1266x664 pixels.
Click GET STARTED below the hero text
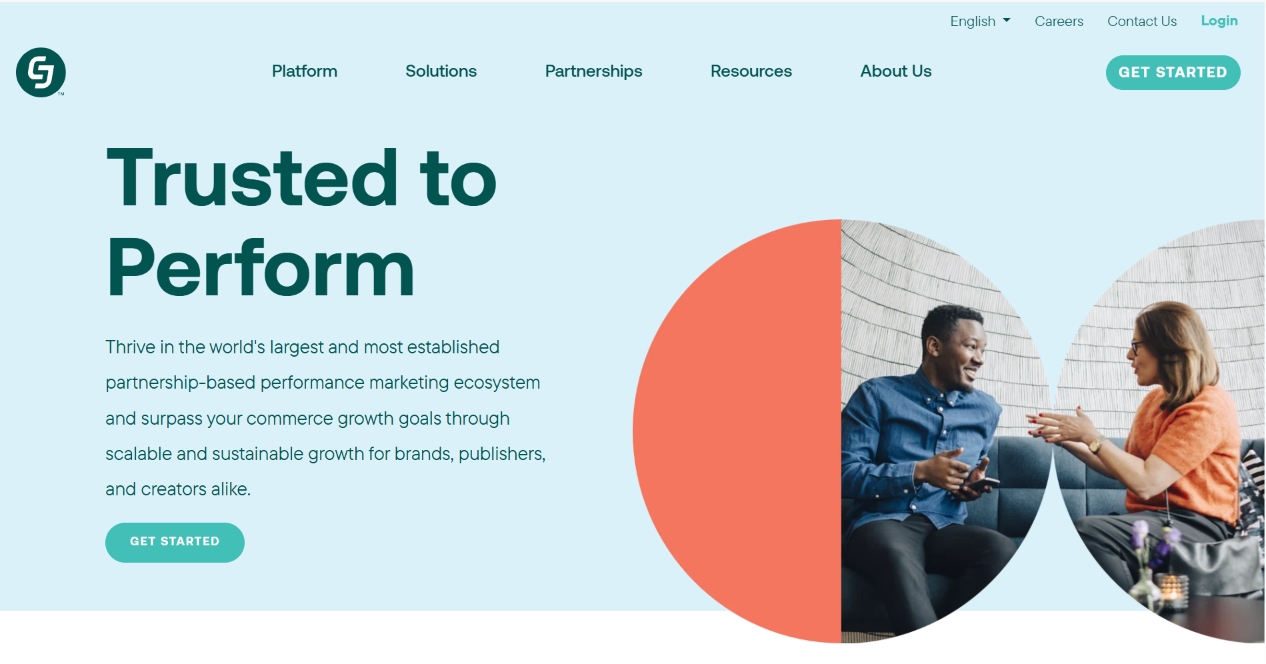pyautogui.click(x=175, y=542)
